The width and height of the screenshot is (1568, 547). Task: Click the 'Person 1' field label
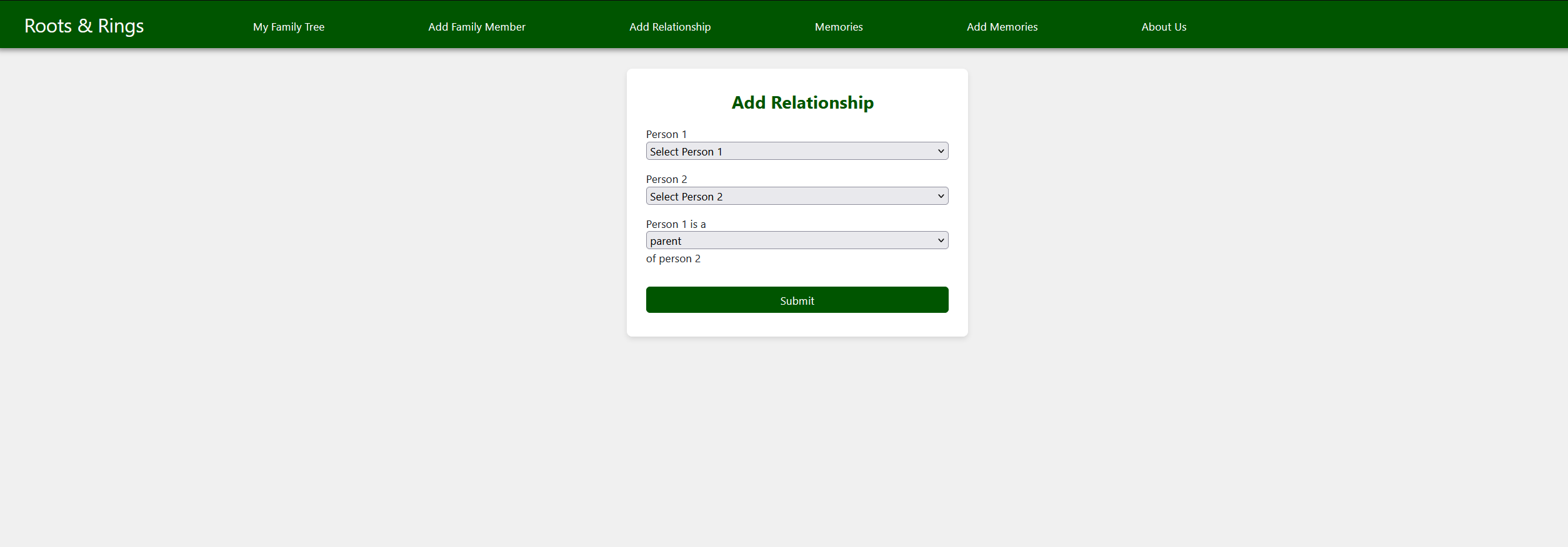666,134
